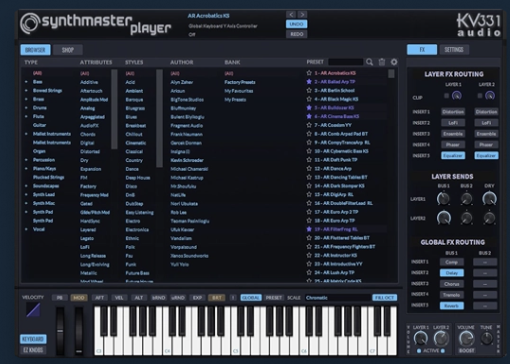510x364 pixels.
Task: Click the pitch bend wheel
Action: 60,331
